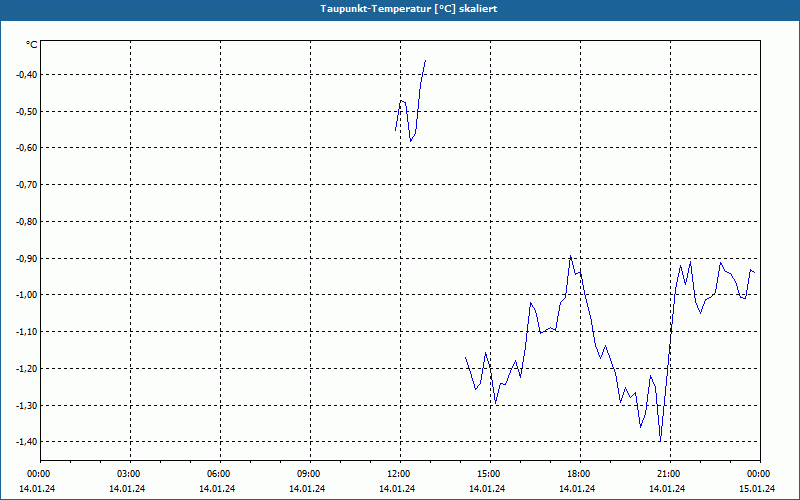Image resolution: width=800 pixels, height=500 pixels.
Task: Pick the "21:00" time label
Action: pos(669,474)
